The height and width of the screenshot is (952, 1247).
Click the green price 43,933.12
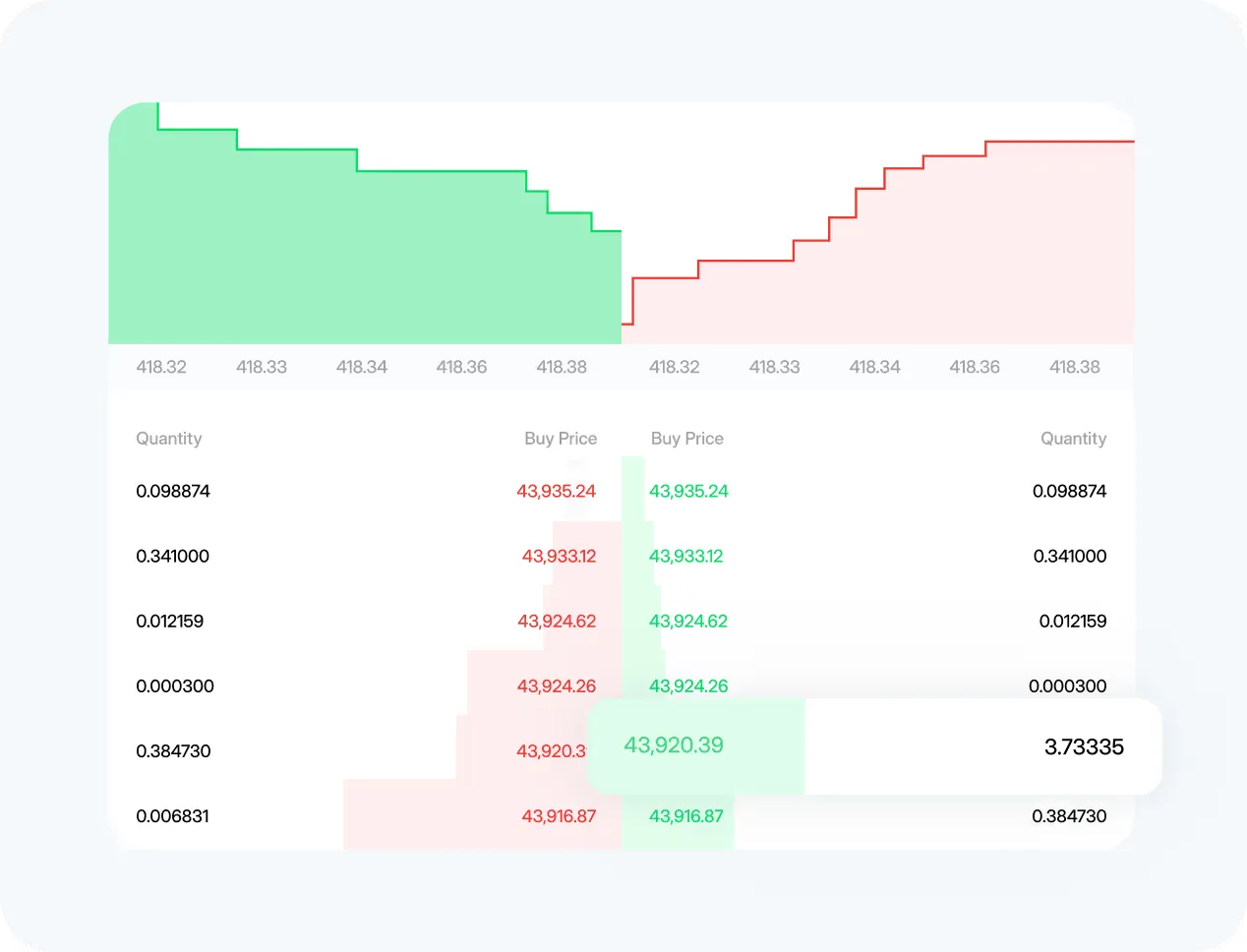click(685, 556)
